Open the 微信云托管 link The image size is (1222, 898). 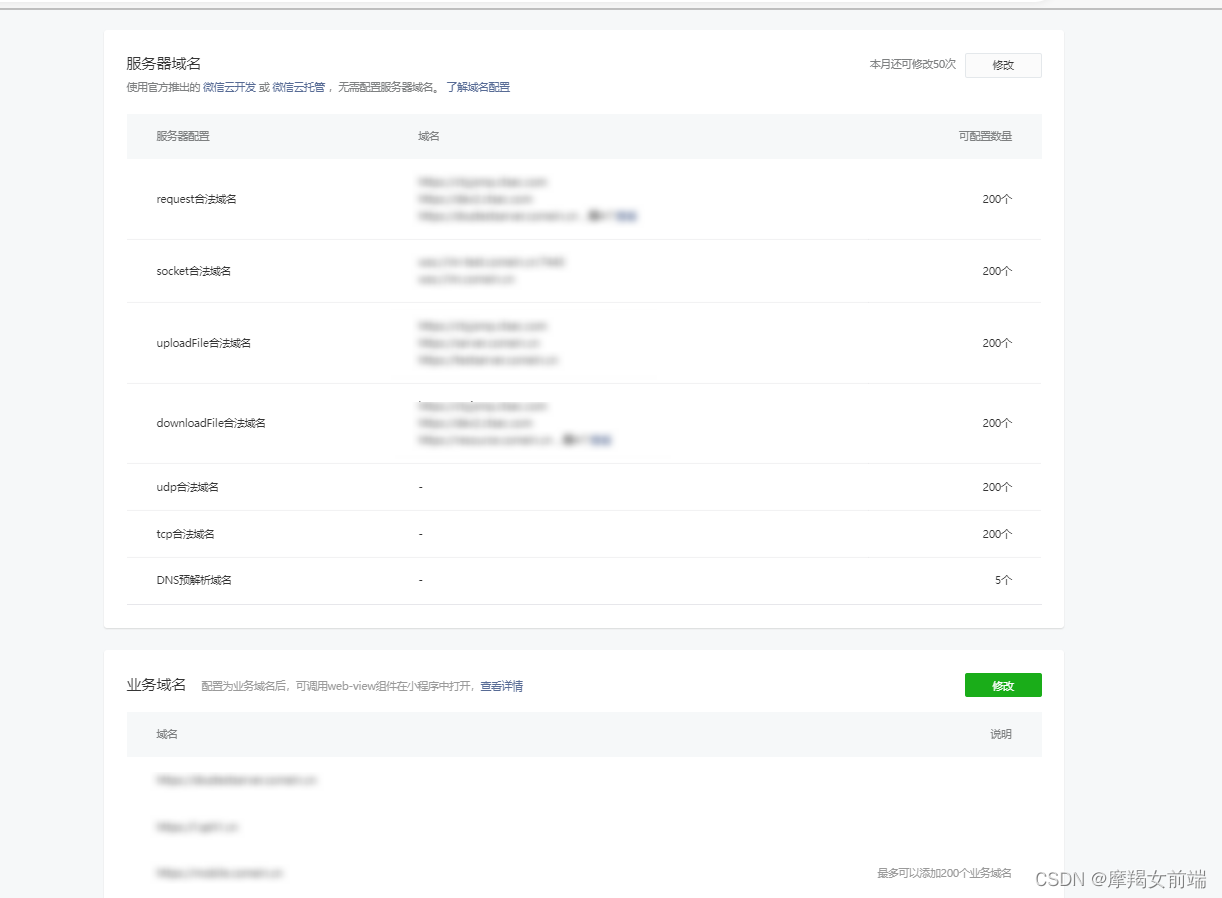click(x=298, y=87)
